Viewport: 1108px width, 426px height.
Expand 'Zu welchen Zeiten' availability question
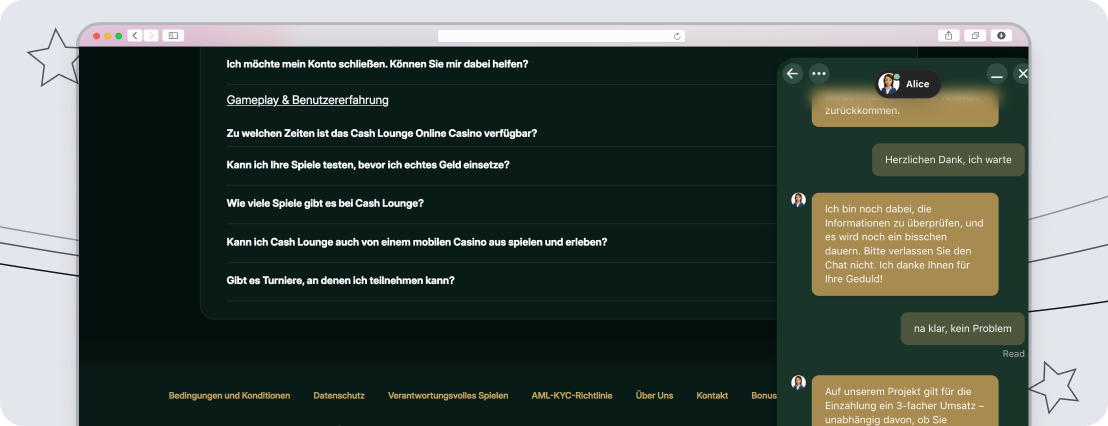382,133
